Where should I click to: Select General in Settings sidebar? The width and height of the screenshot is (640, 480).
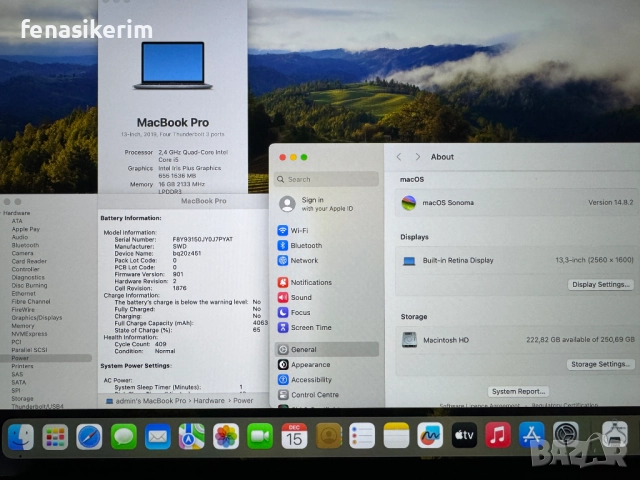click(x=327, y=349)
